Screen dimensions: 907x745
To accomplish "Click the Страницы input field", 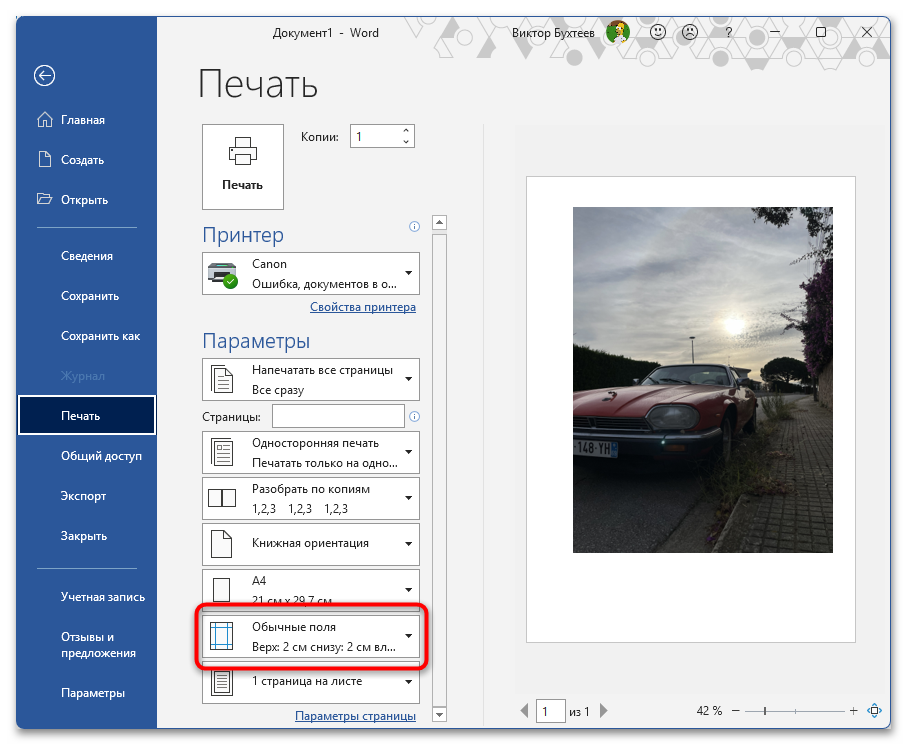I will click(x=338, y=416).
